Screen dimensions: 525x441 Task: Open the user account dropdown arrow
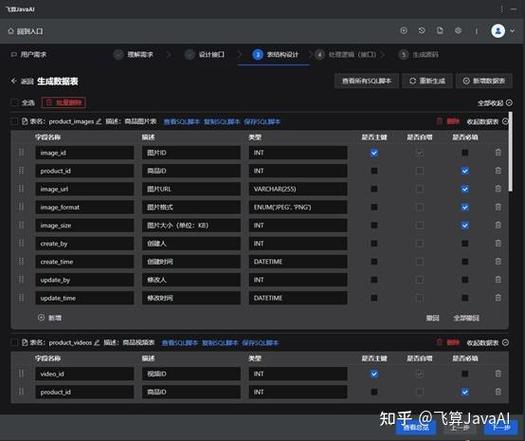tap(512, 31)
